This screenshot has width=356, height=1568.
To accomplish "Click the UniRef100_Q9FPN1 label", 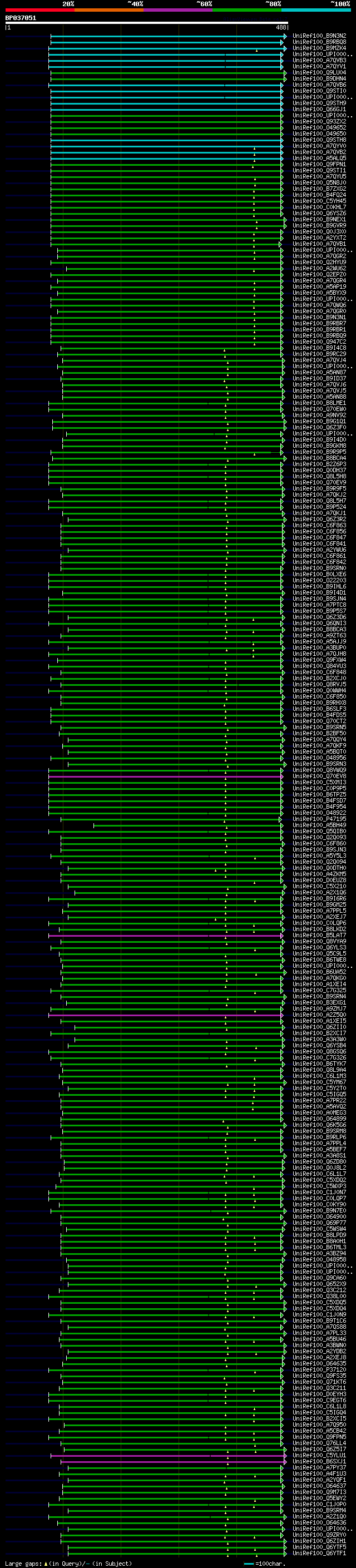I will click(x=319, y=164).
